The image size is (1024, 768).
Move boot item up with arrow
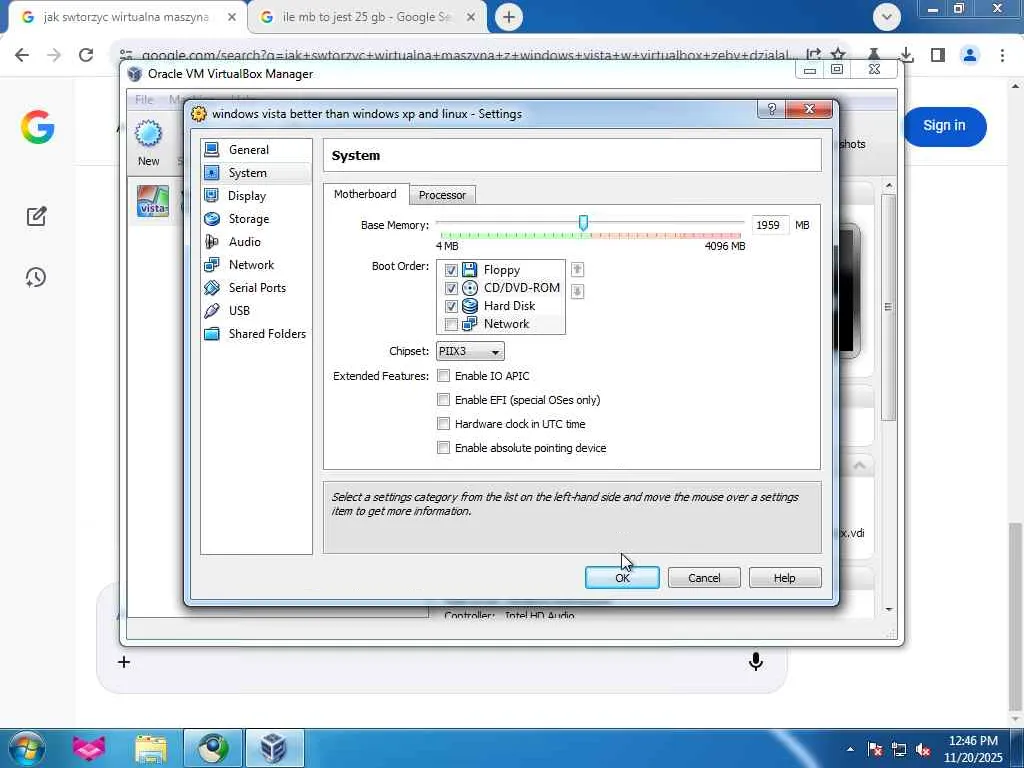pyautogui.click(x=577, y=269)
